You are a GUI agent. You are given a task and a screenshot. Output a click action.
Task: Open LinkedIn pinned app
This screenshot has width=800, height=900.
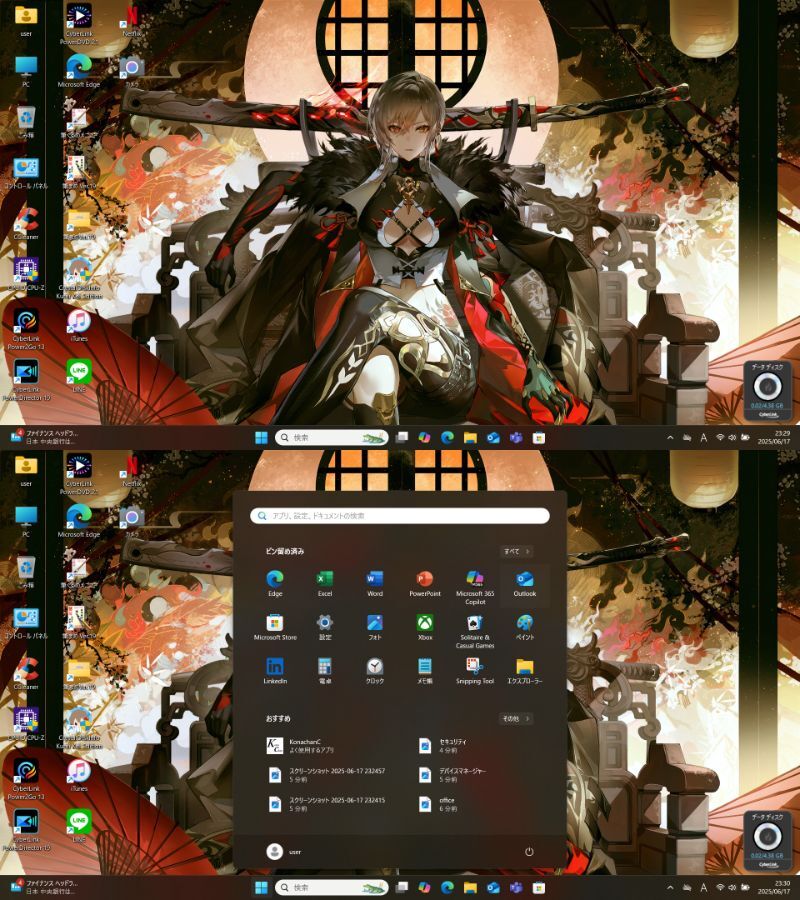click(x=275, y=671)
